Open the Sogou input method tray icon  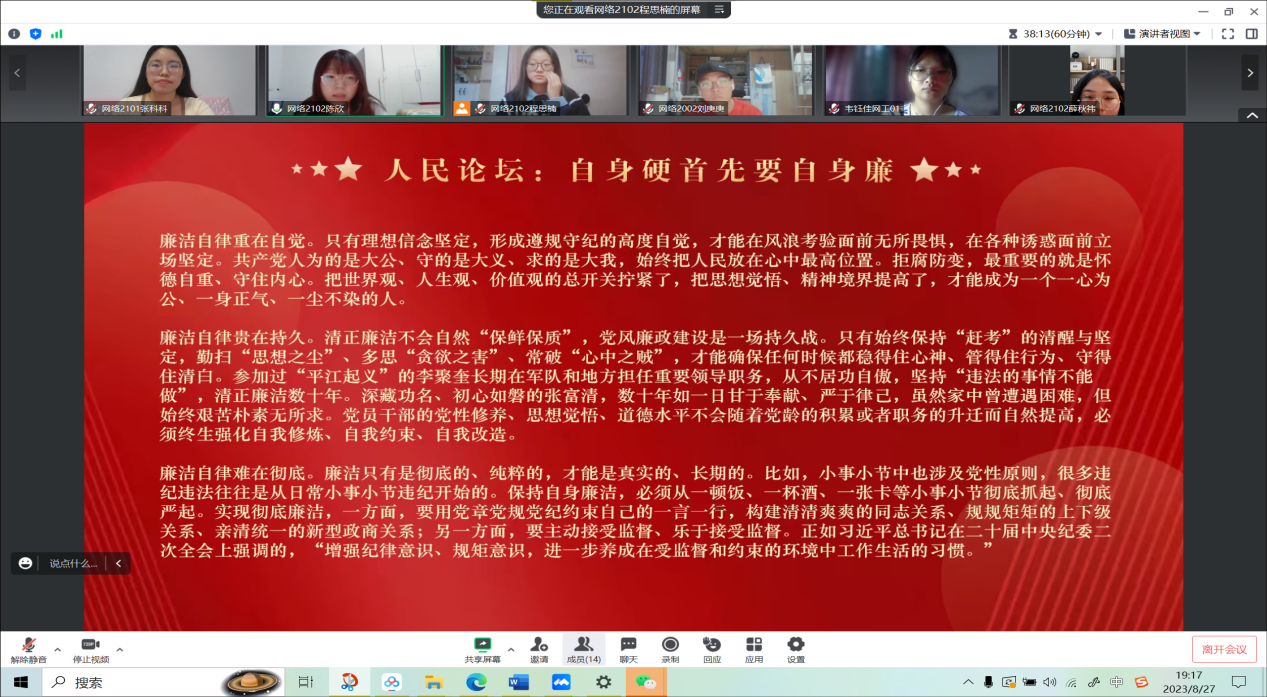(x=1141, y=682)
